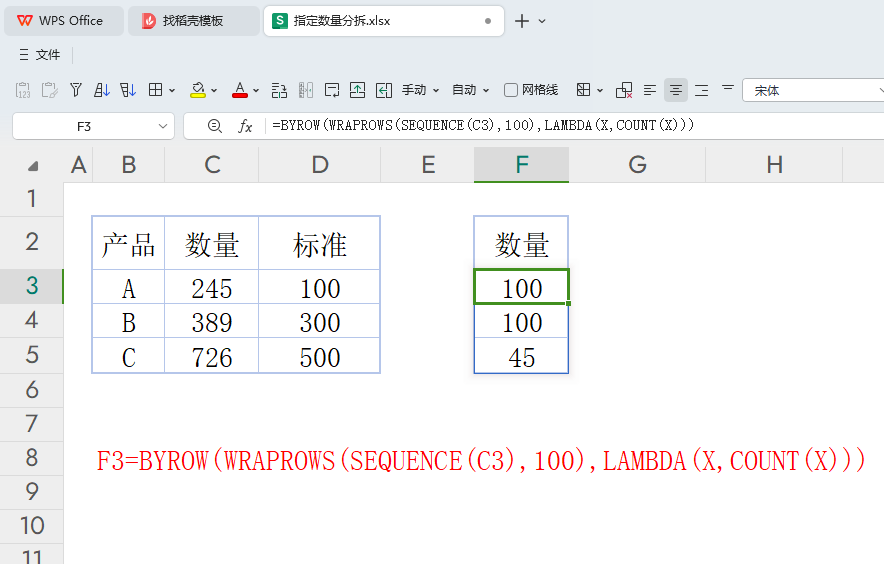Select column H header
884x564 pixels.
point(774,165)
